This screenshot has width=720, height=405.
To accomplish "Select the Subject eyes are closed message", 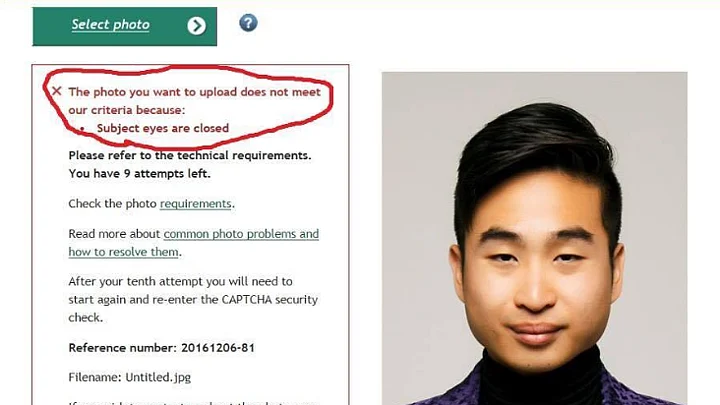I will [x=163, y=128].
